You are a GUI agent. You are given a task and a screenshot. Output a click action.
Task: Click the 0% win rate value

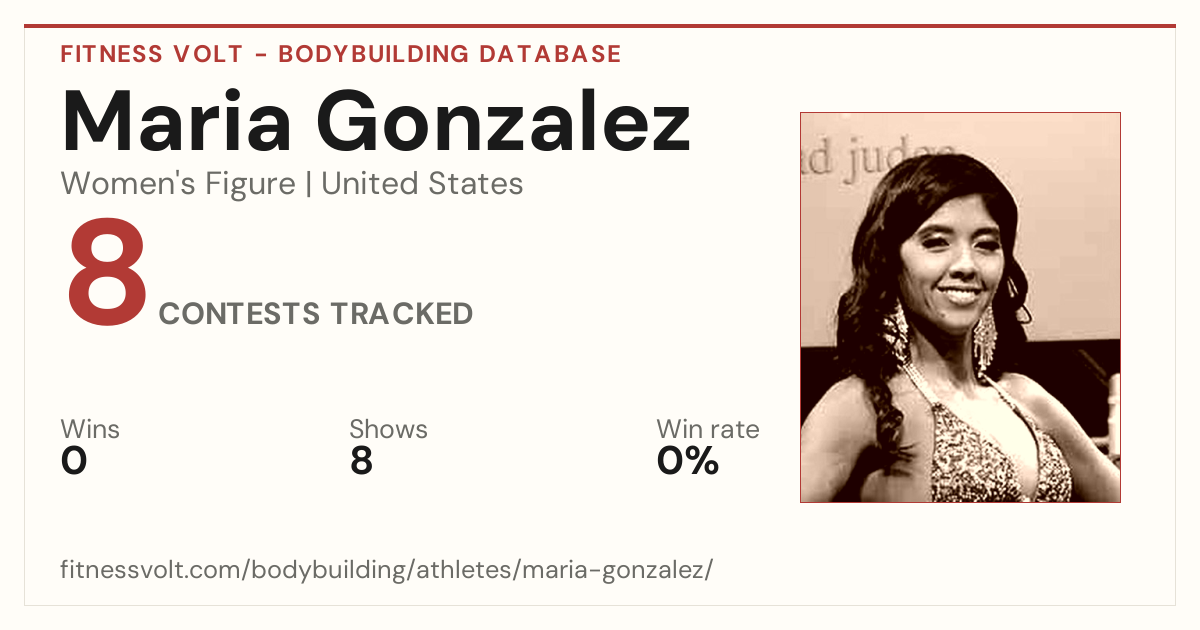point(688,461)
